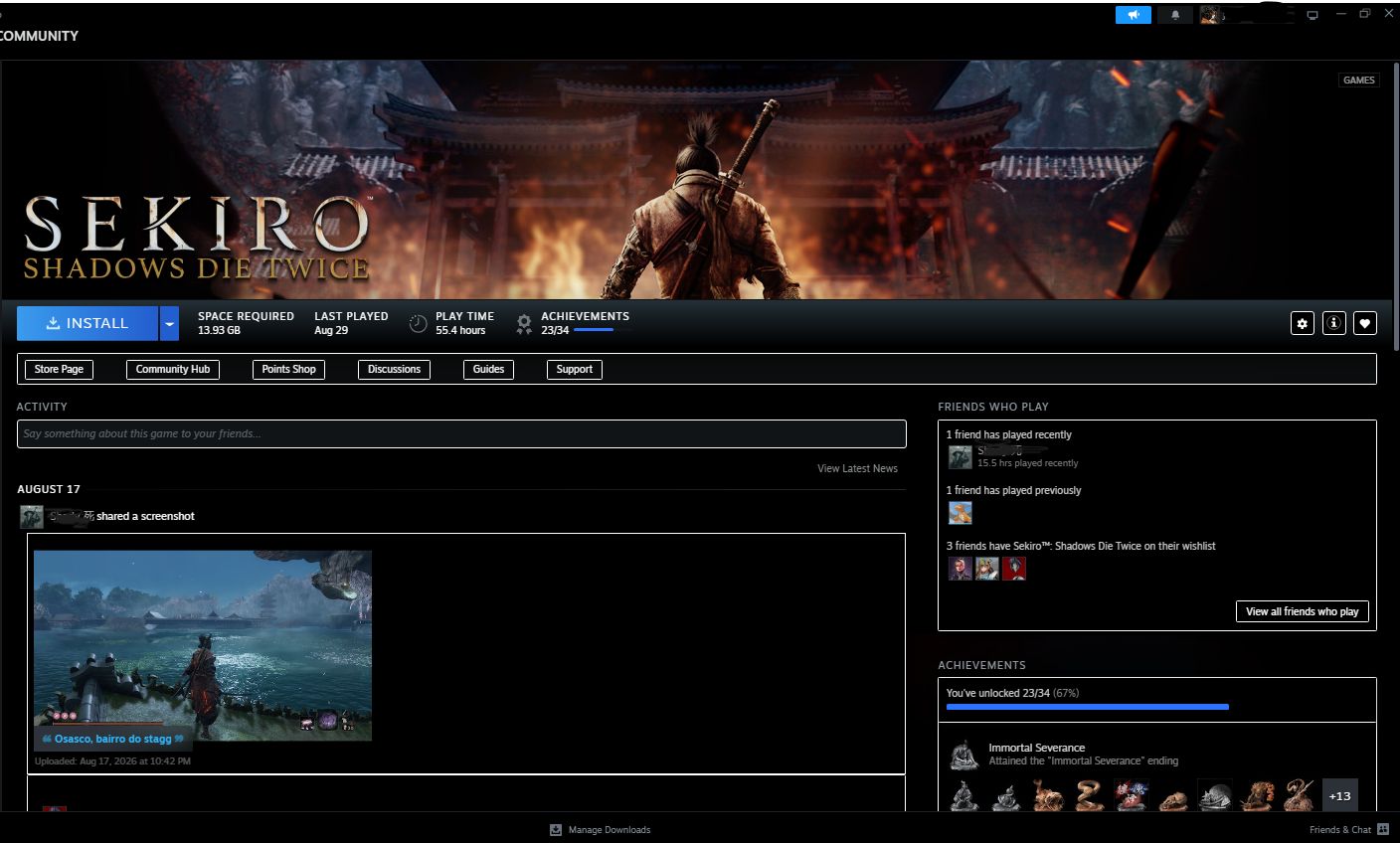Click the play time clock icon
This screenshot has height=843, width=1400.
pos(419,323)
